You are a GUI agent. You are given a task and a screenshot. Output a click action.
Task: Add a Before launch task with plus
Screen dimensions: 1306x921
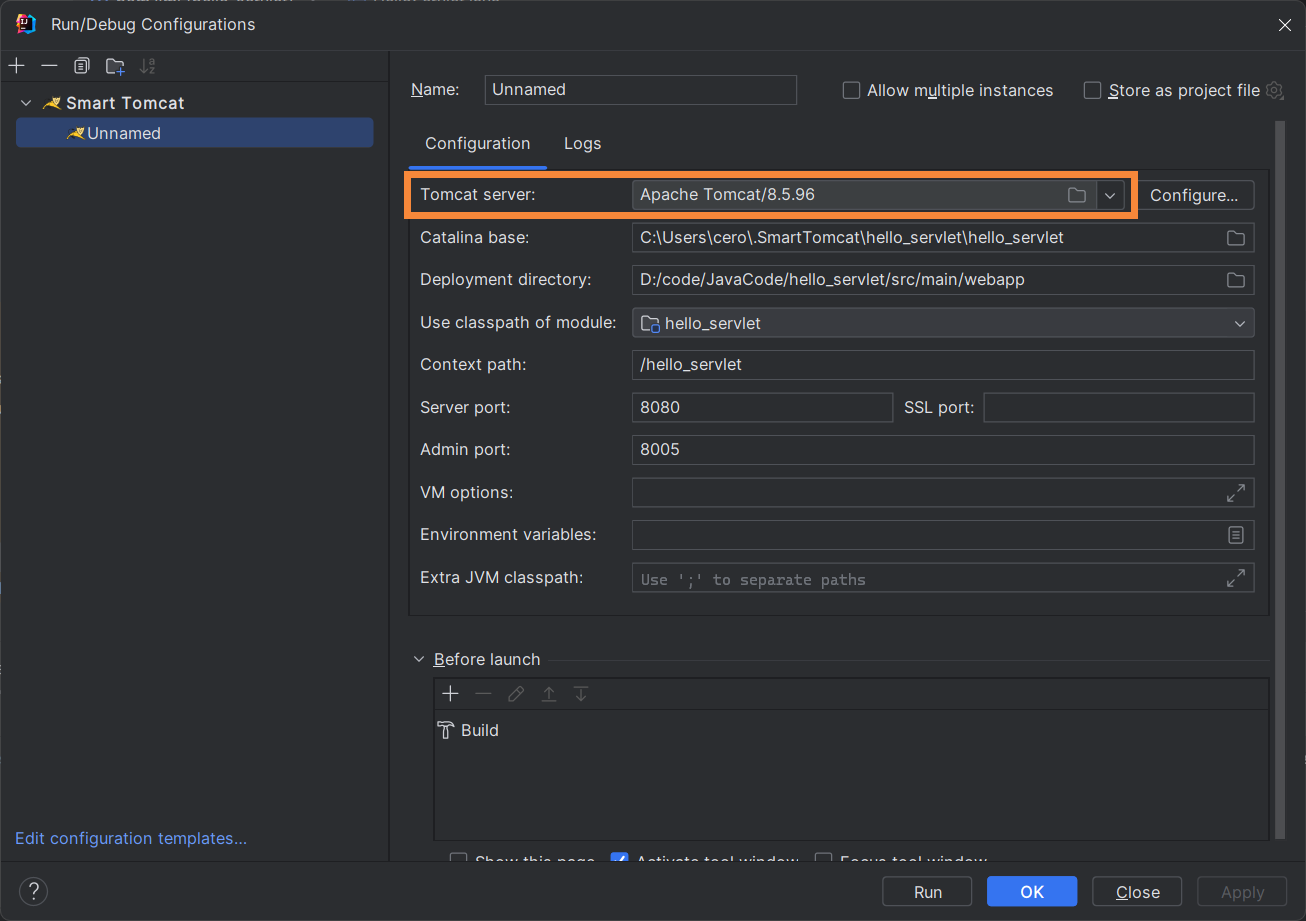click(450, 694)
